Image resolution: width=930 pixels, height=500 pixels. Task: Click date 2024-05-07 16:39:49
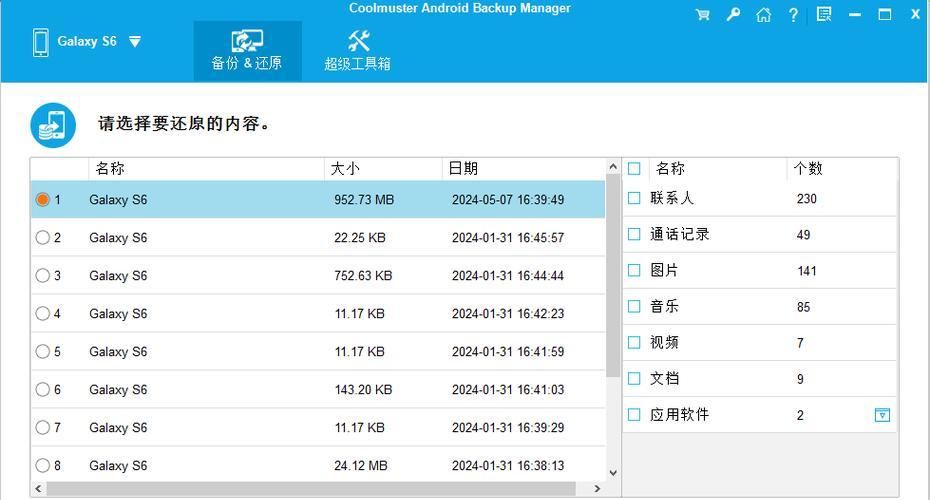[x=508, y=200]
